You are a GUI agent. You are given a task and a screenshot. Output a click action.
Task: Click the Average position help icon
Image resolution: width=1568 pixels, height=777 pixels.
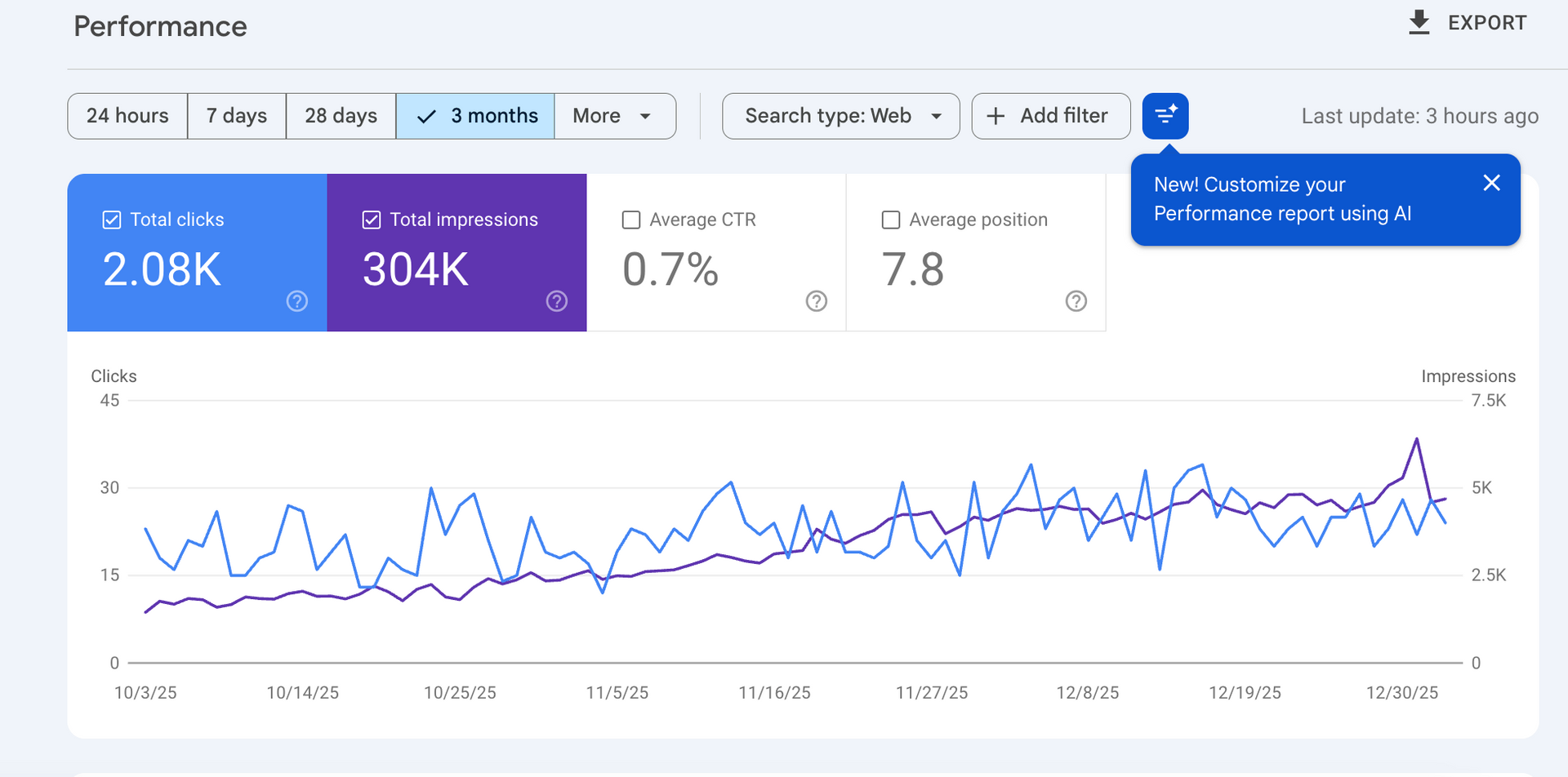click(x=1076, y=301)
